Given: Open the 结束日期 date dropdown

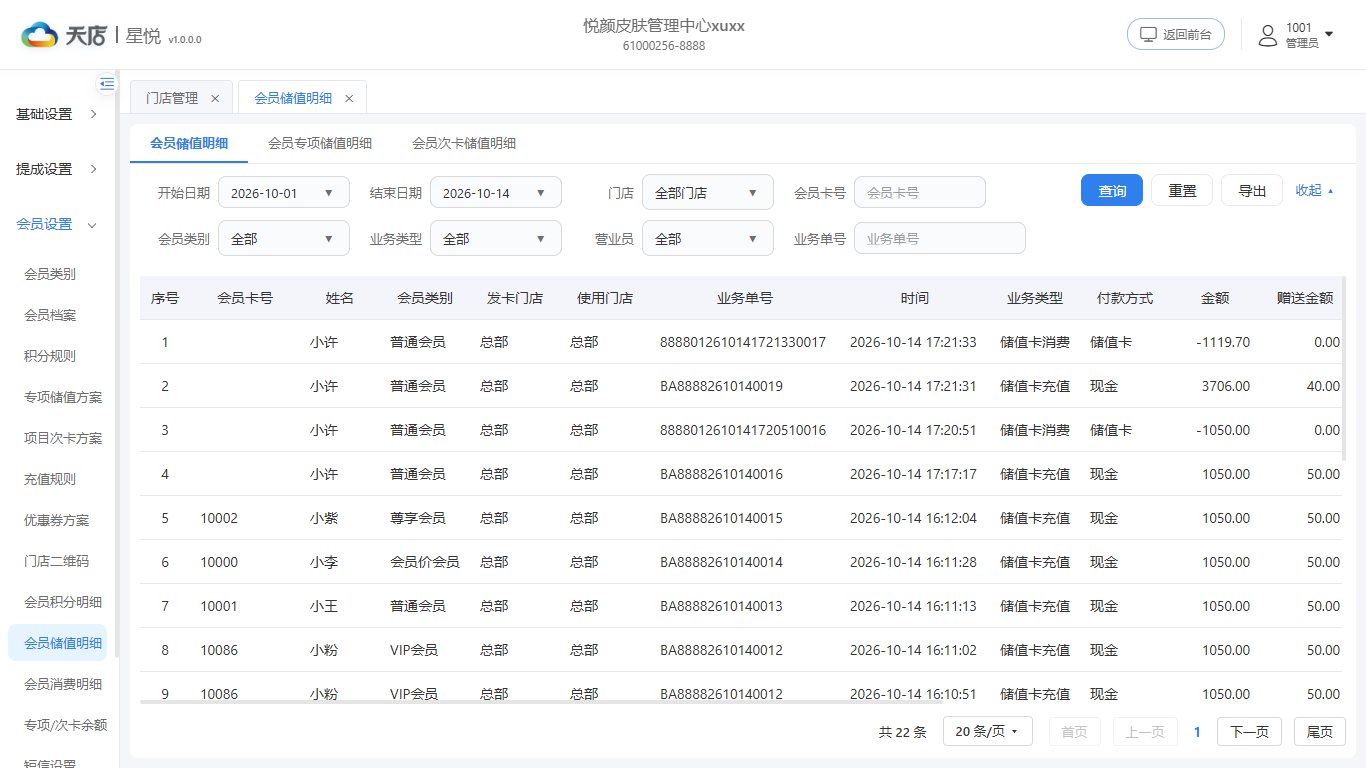Looking at the screenshot, I should click(x=496, y=193).
